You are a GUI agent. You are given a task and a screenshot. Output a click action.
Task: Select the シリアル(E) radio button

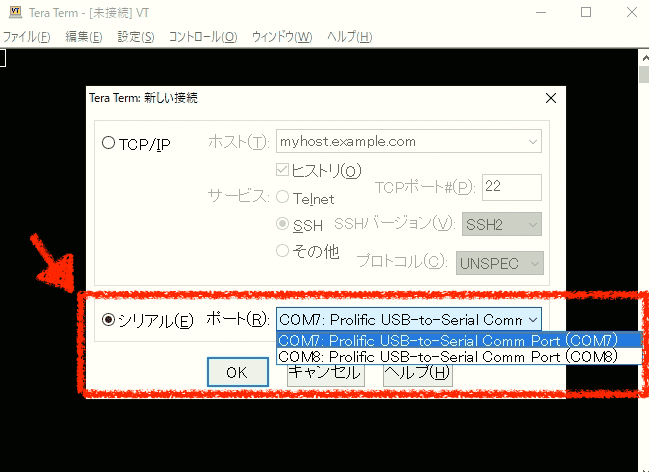(108, 319)
